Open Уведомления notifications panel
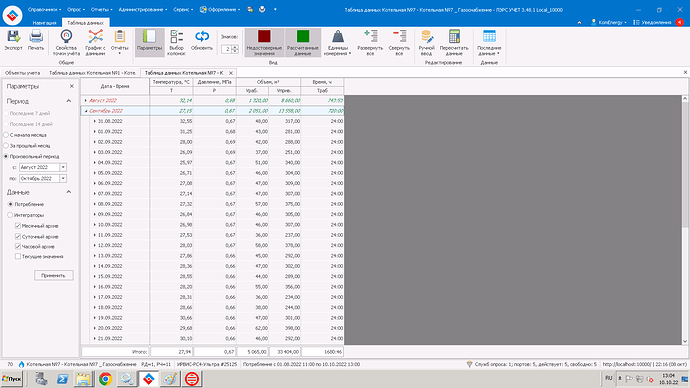Screen dimensions: 690x388 click(x=652, y=22)
